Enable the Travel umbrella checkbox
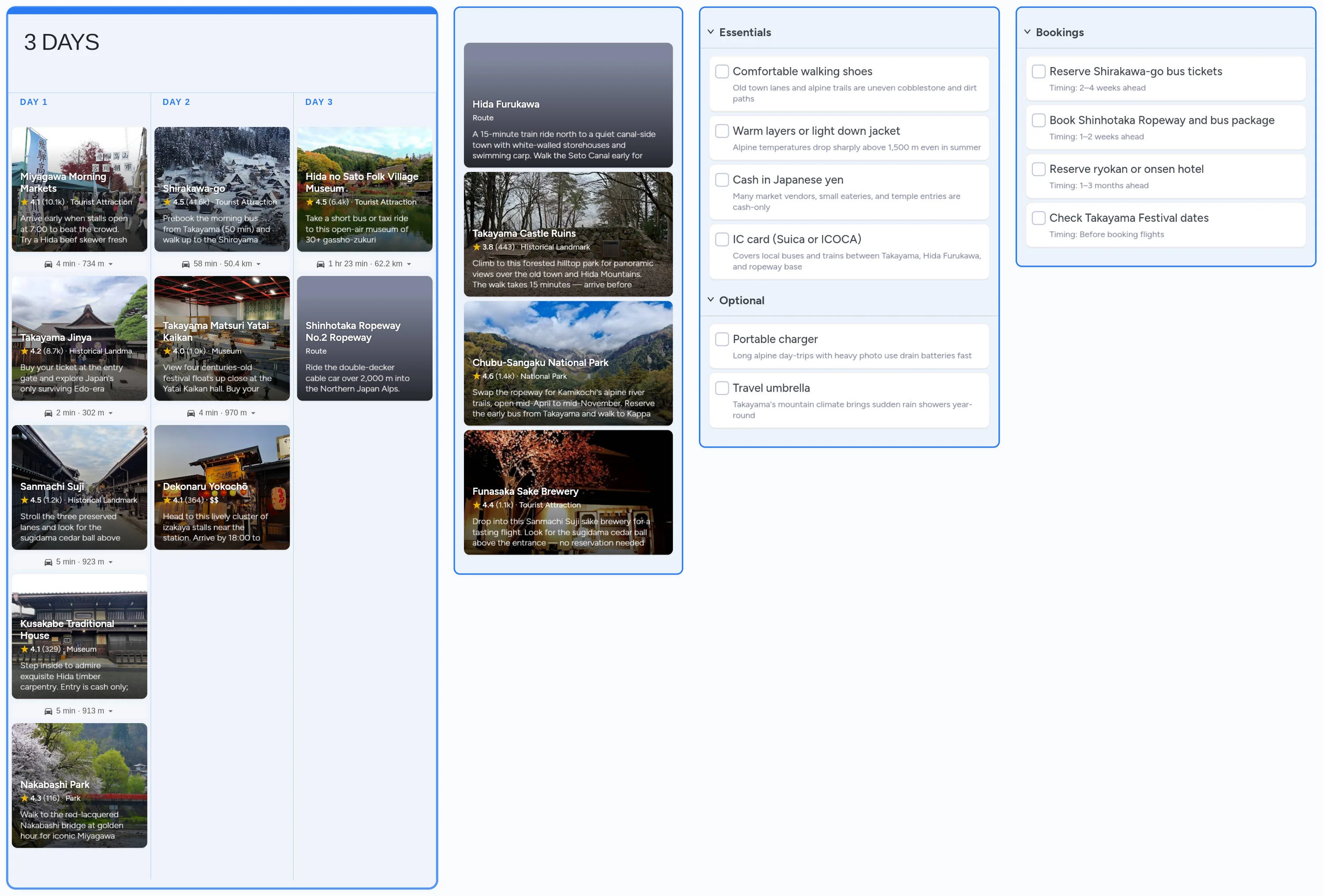Image resolution: width=1323 pixels, height=896 pixels. click(722, 388)
